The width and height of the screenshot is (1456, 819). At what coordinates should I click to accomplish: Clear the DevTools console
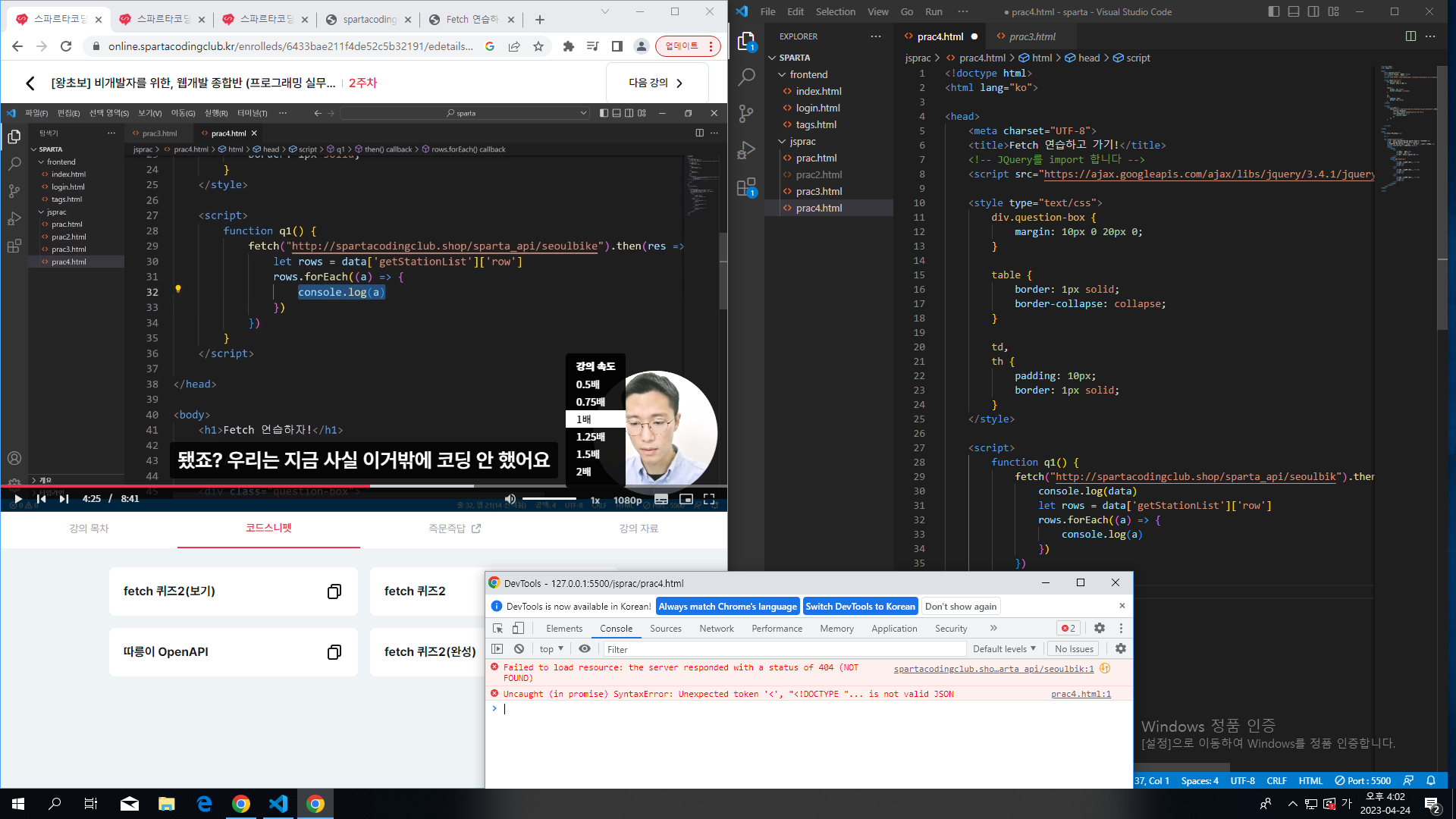[519, 649]
